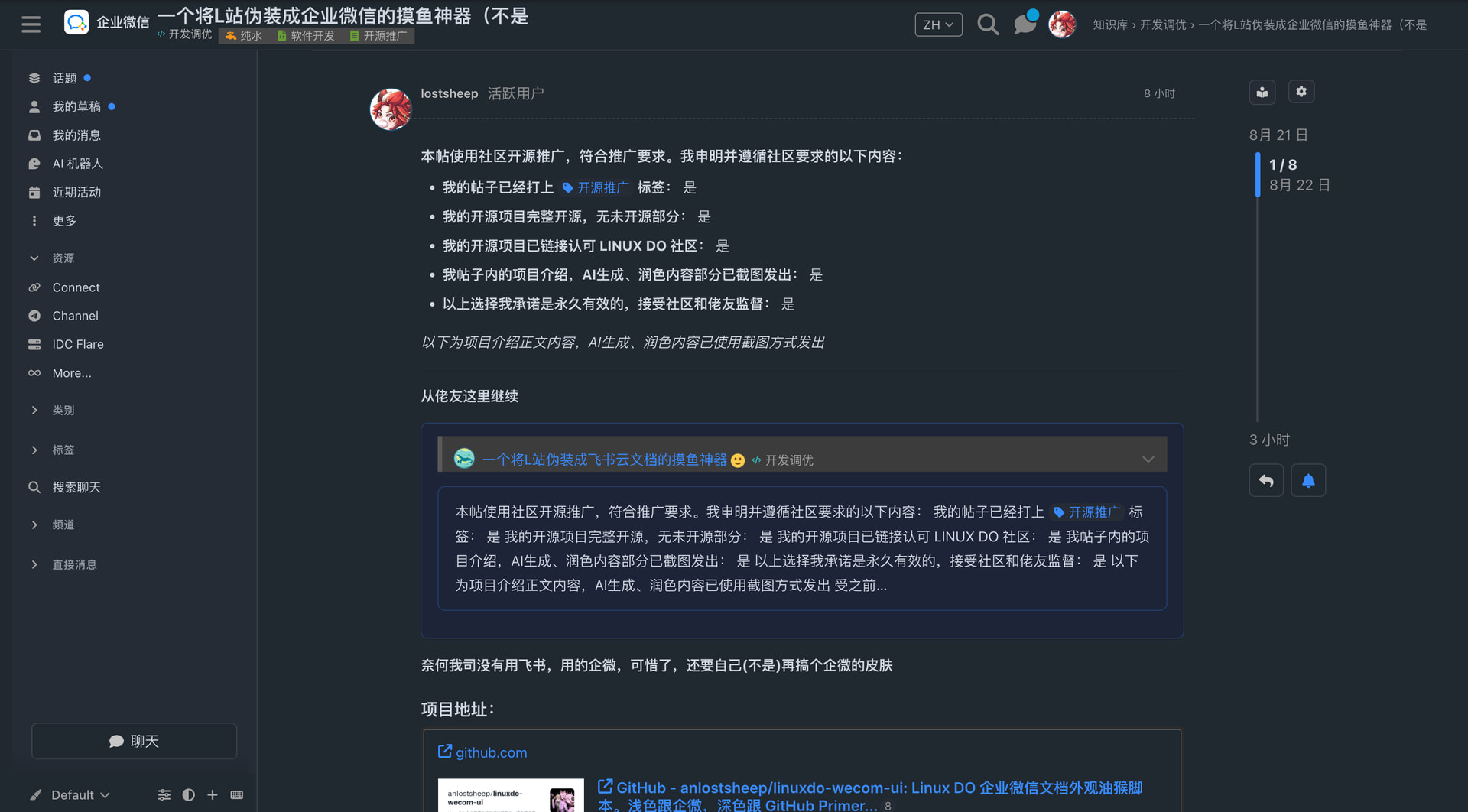This screenshot has width=1468, height=812.
Task: Click the reply arrow button
Action: coord(1266,480)
